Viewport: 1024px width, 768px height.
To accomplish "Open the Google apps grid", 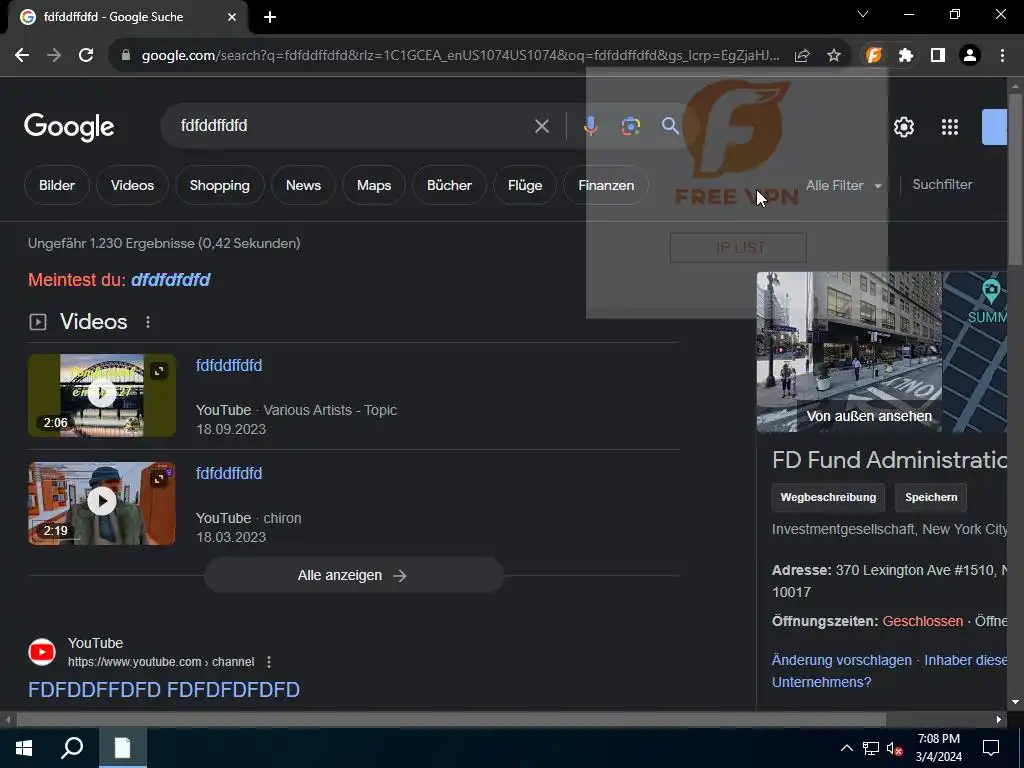I will point(950,127).
